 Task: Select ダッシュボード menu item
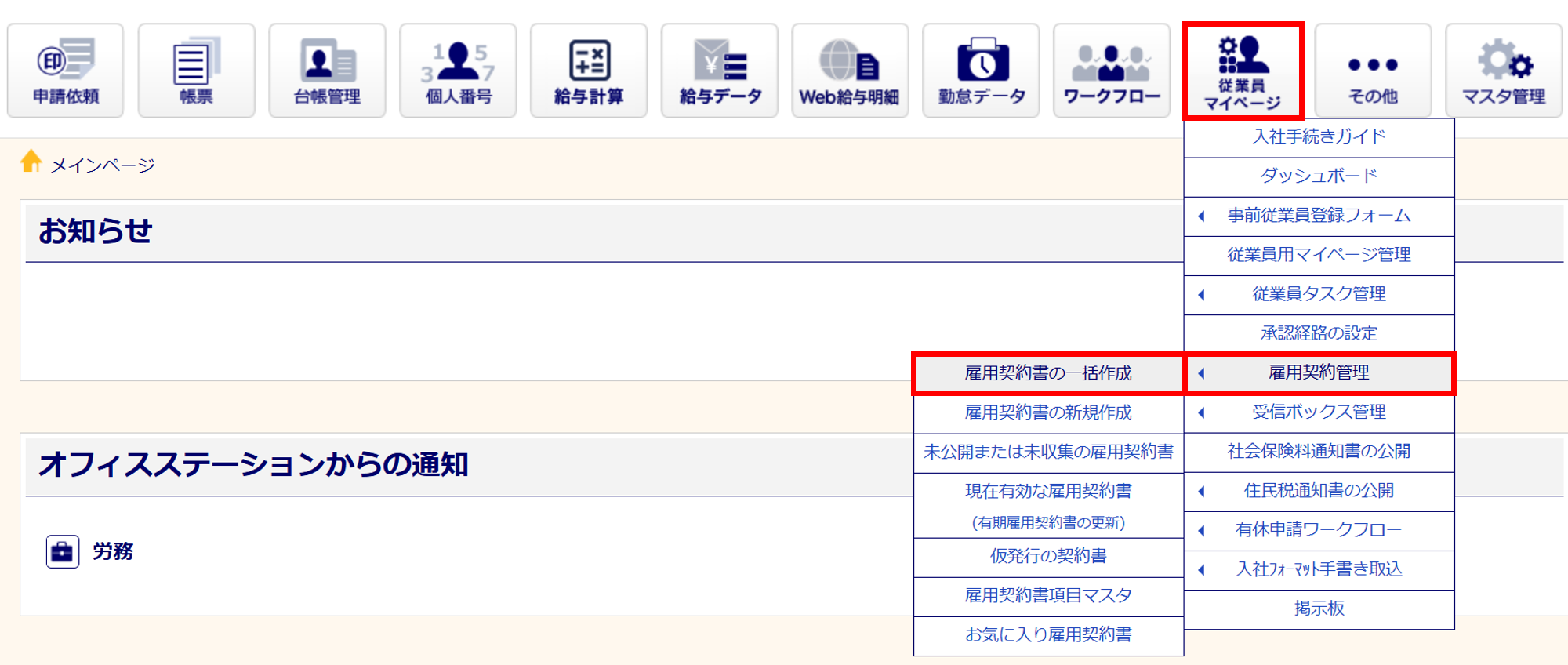1319,176
